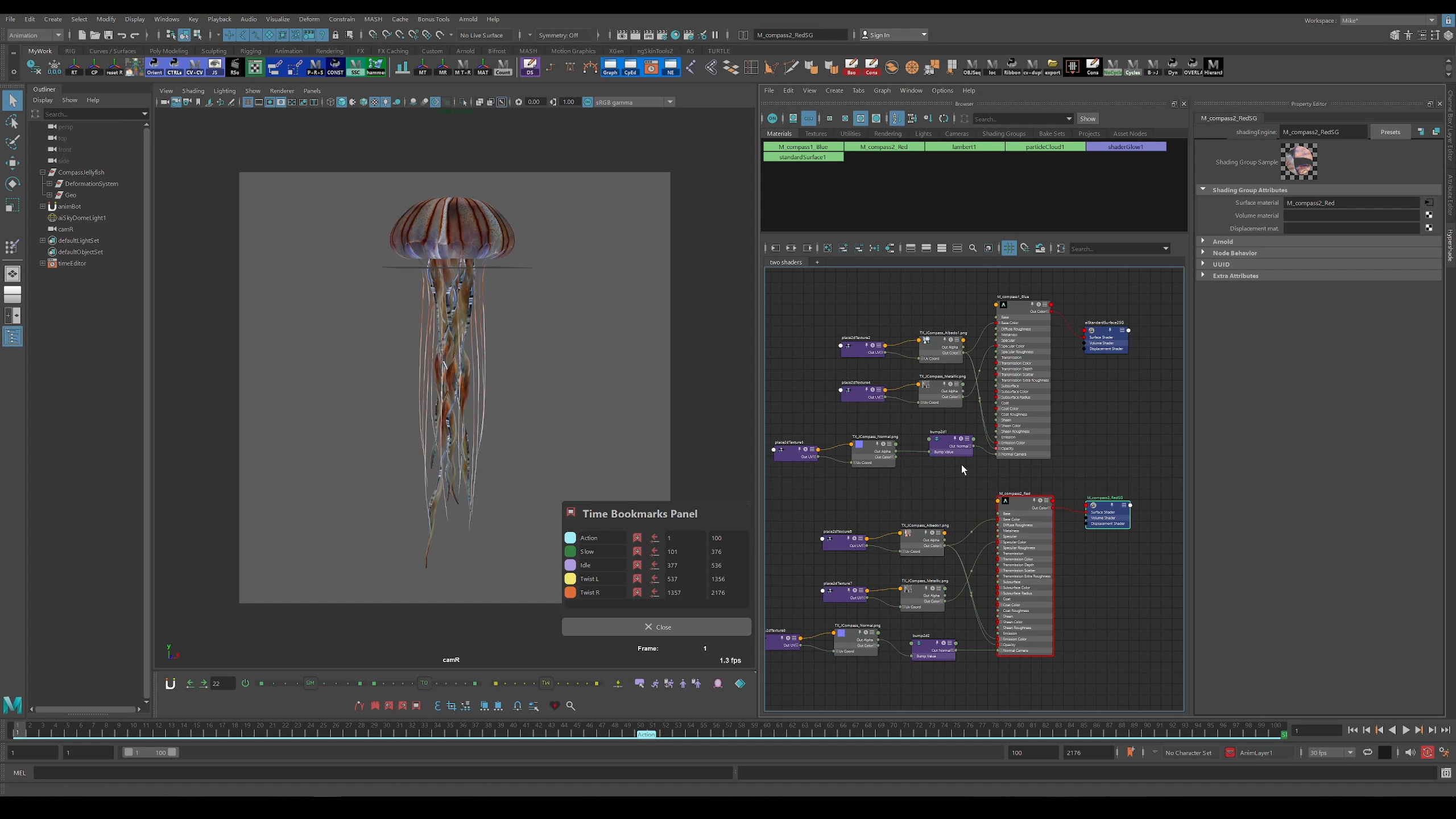Activate the Lasso select tool
This screenshot has width=1456, height=819.
(13, 122)
